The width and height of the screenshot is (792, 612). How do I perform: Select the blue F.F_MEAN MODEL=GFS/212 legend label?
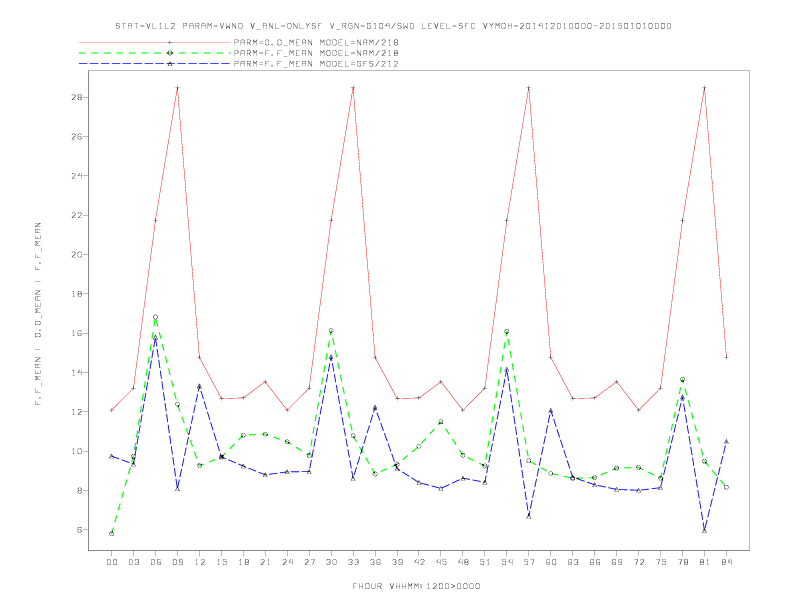pyautogui.click(x=316, y=64)
